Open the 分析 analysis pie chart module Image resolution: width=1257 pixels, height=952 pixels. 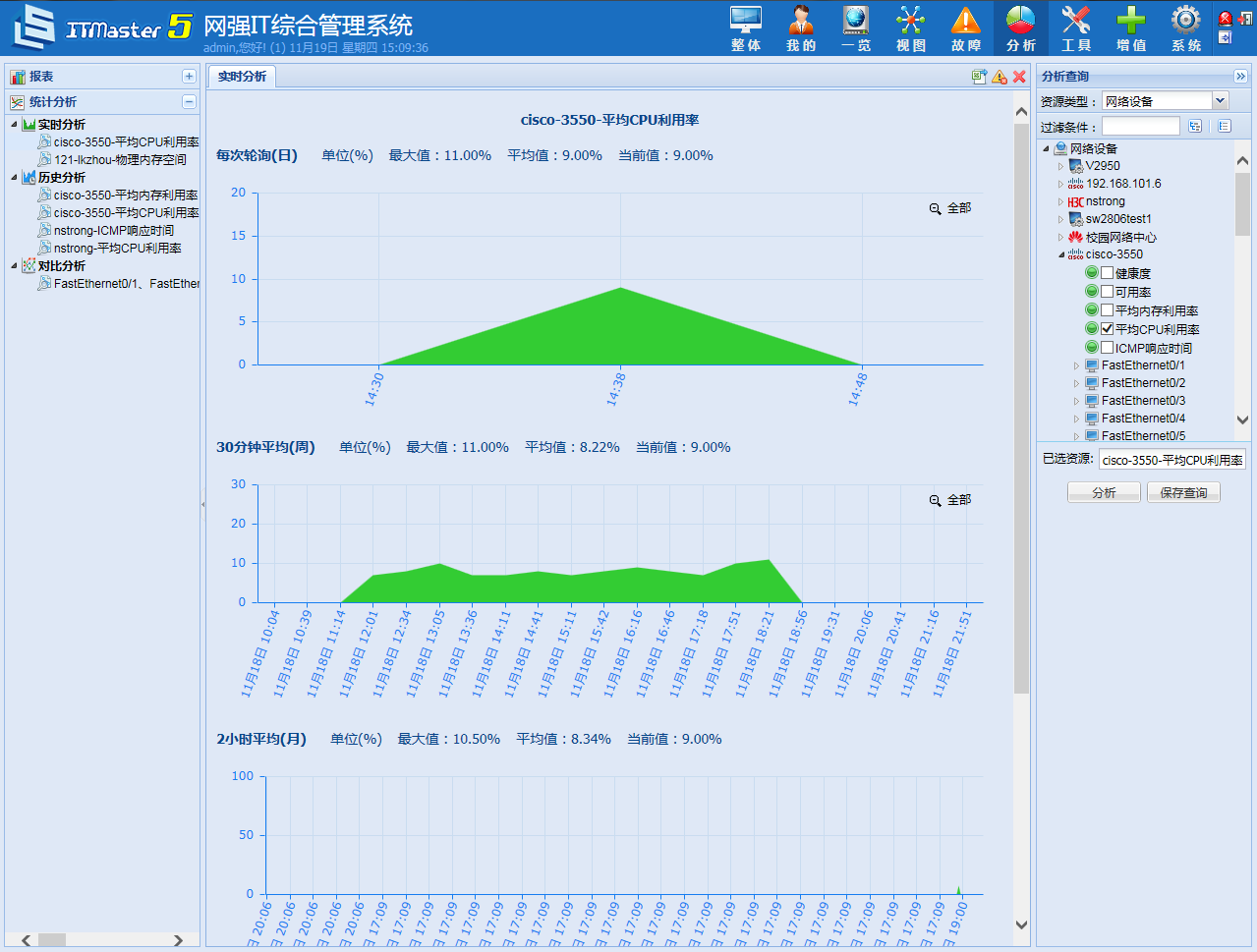point(1021,28)
